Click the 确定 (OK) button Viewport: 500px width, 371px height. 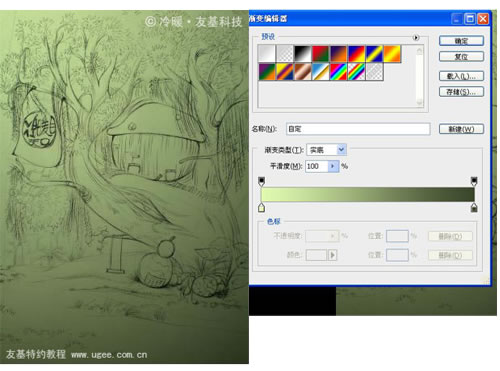[x=461, y=41]
